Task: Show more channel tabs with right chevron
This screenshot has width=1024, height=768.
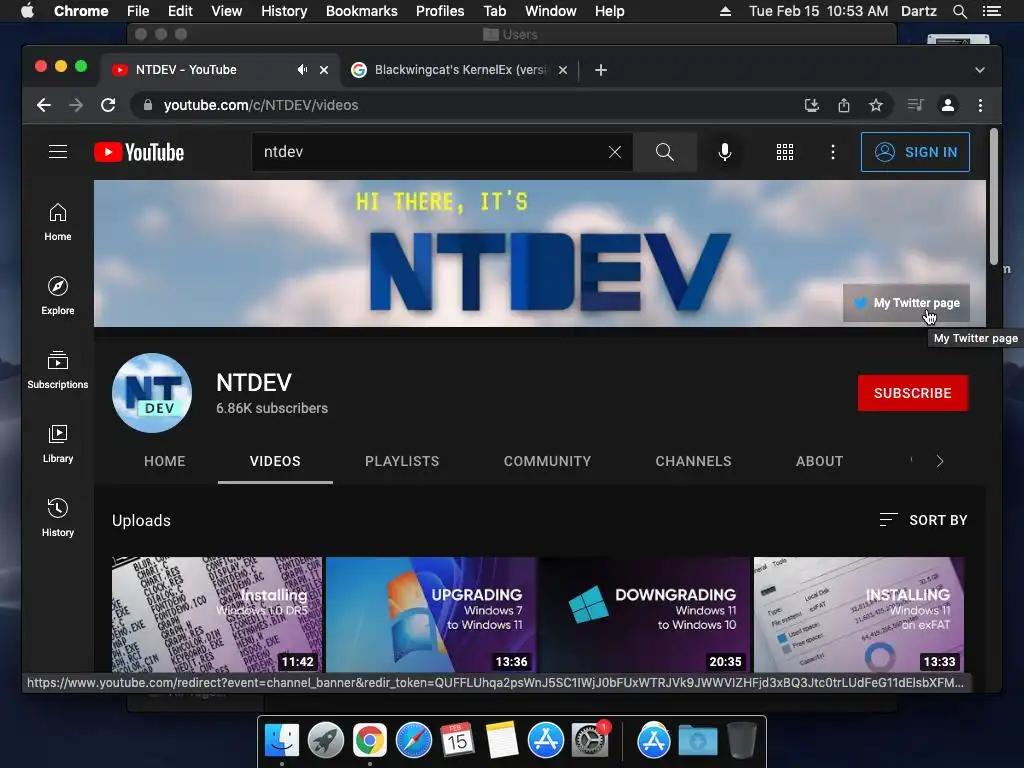Action: click(x=940, y=461)
